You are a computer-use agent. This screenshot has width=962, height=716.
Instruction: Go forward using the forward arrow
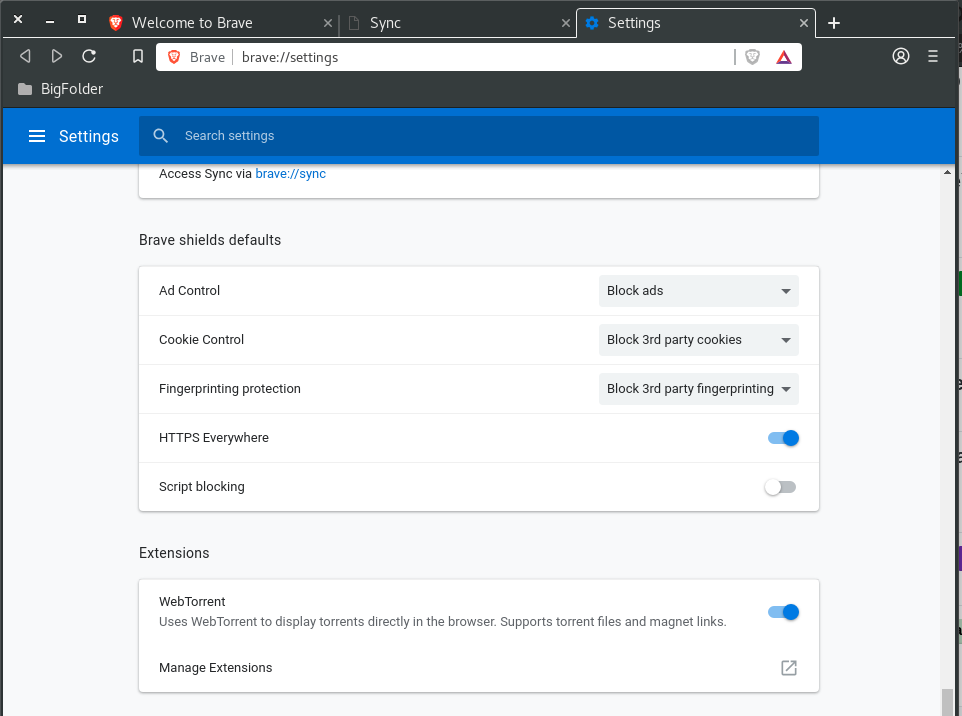[56, 56]
